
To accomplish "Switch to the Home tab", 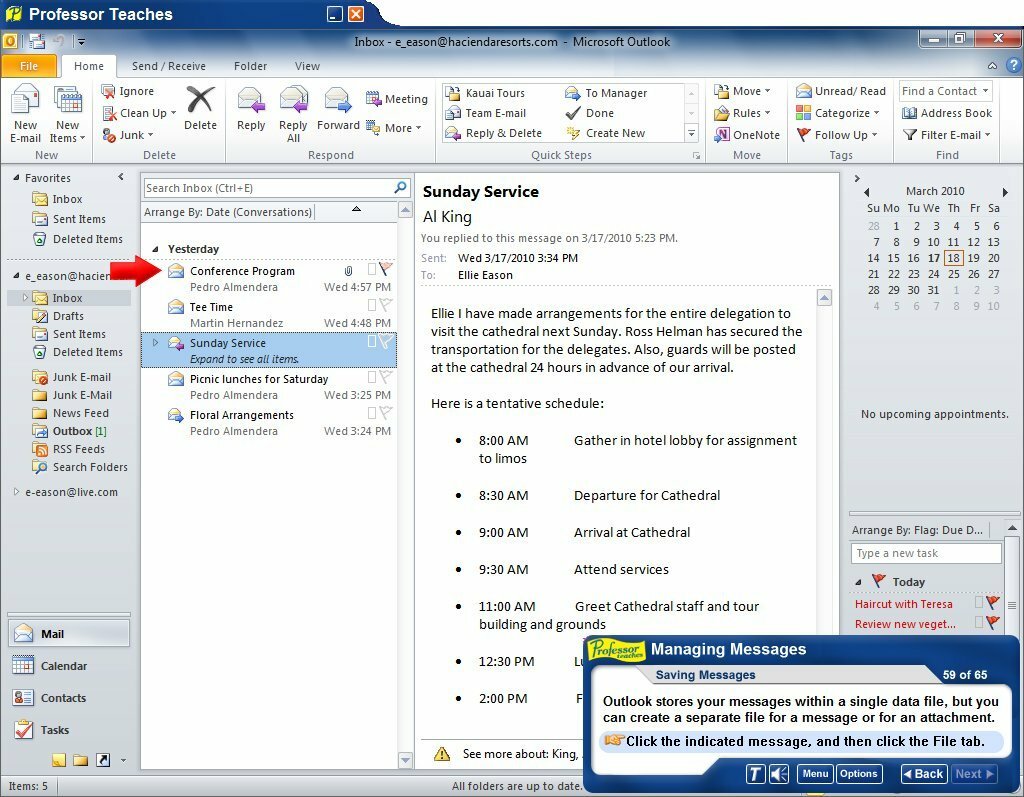I will pyautogui.click(x=89, y=66).
